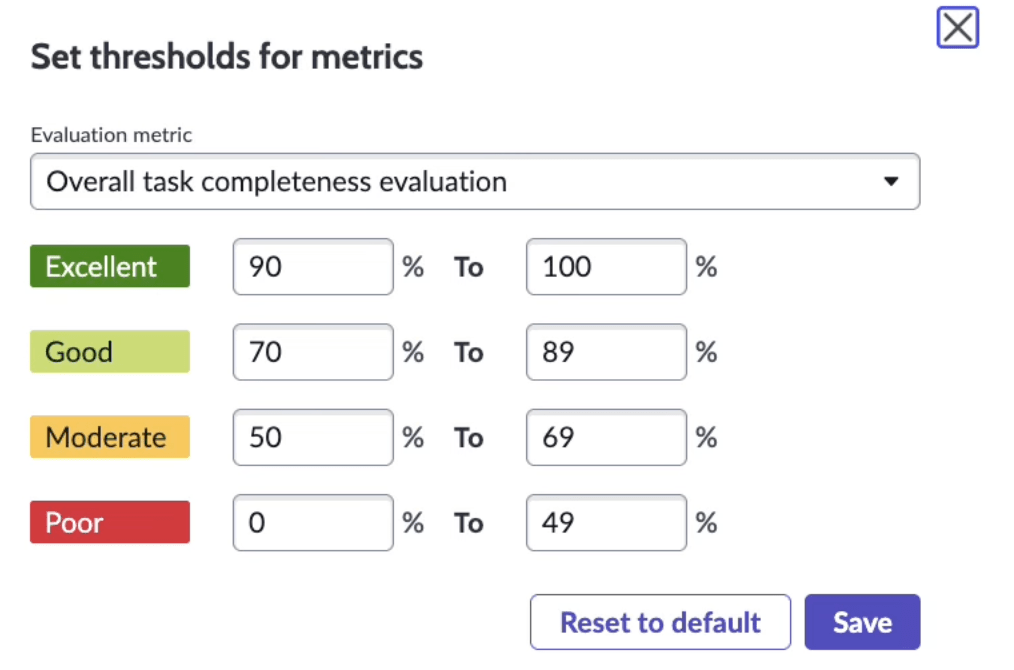Click the "Set thresholds for metrics" heading
Image resolution: width=1014 pixels, height=670 pixels.
click(x=227, y=57)
